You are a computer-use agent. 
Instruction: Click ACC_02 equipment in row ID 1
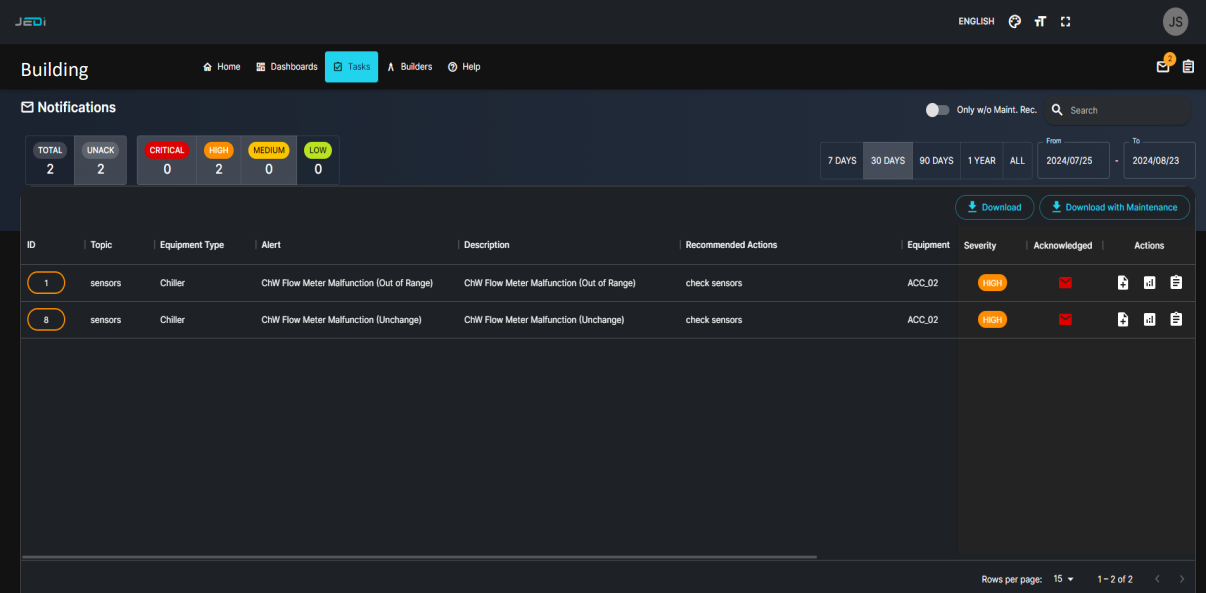[922, 283]
